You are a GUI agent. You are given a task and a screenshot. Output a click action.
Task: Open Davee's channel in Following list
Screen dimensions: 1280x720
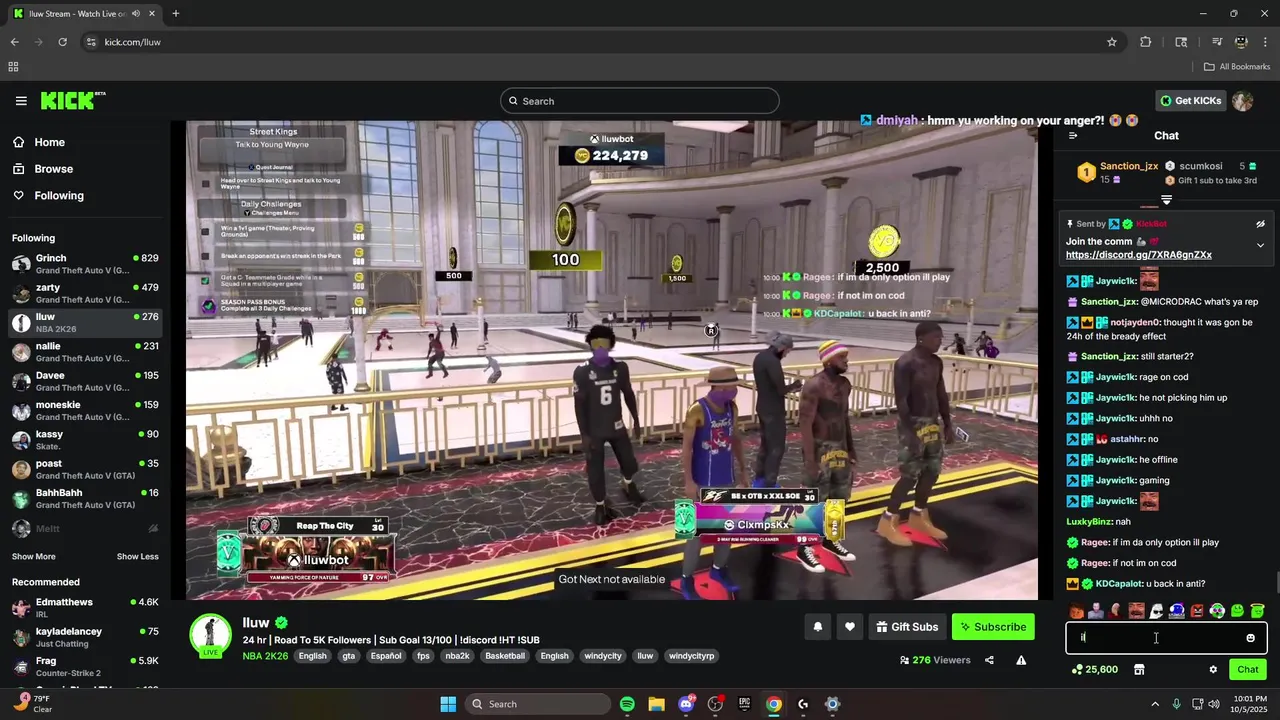coord(85,381)
